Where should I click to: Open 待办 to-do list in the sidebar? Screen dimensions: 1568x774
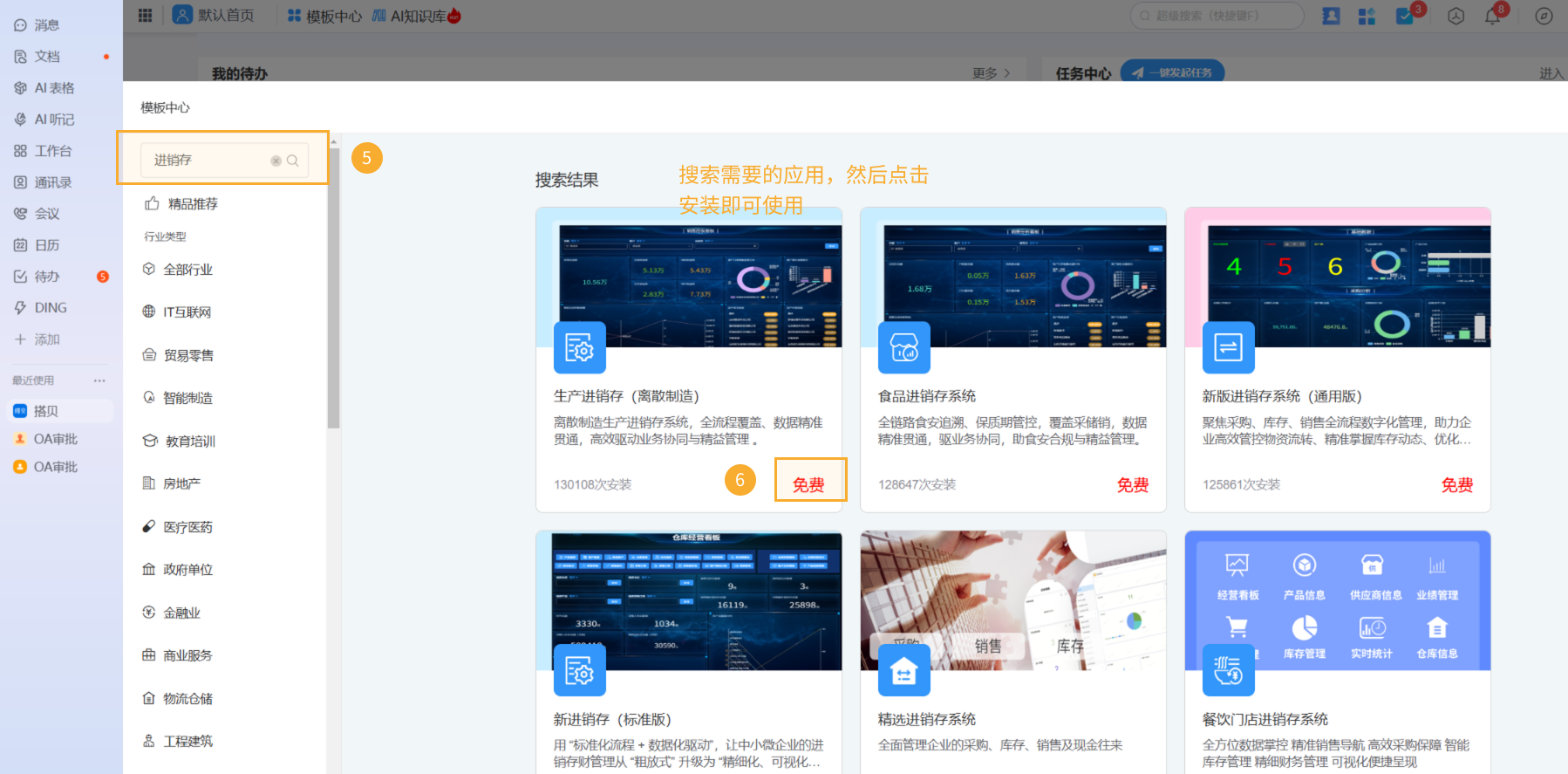pyautogui.click(x=37, y=277)
